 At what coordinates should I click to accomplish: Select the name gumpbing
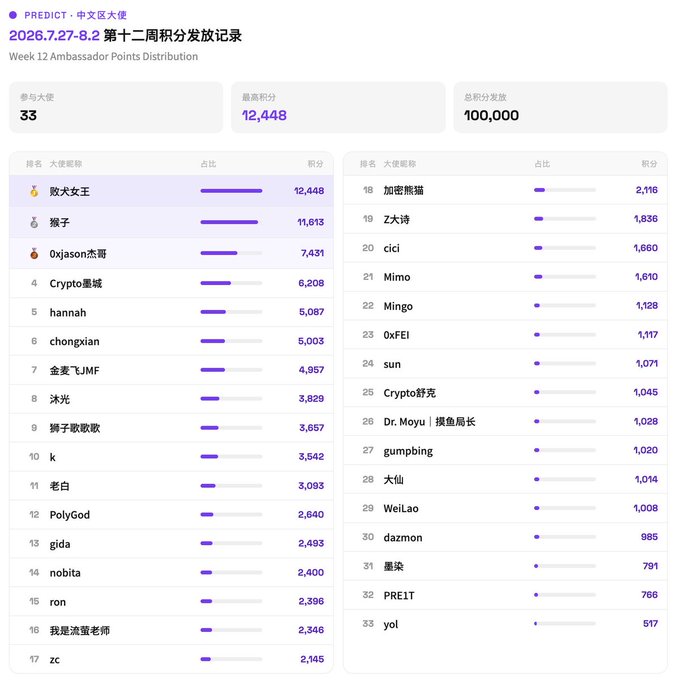point(408,451)
